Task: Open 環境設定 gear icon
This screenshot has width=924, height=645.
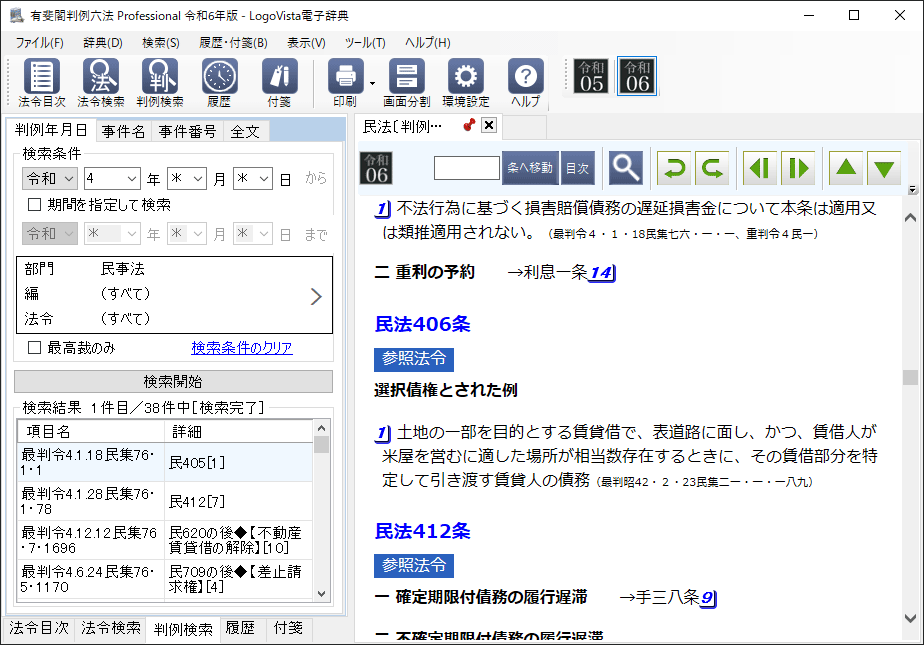Action: pyautogui.click(x=465, y=78)
